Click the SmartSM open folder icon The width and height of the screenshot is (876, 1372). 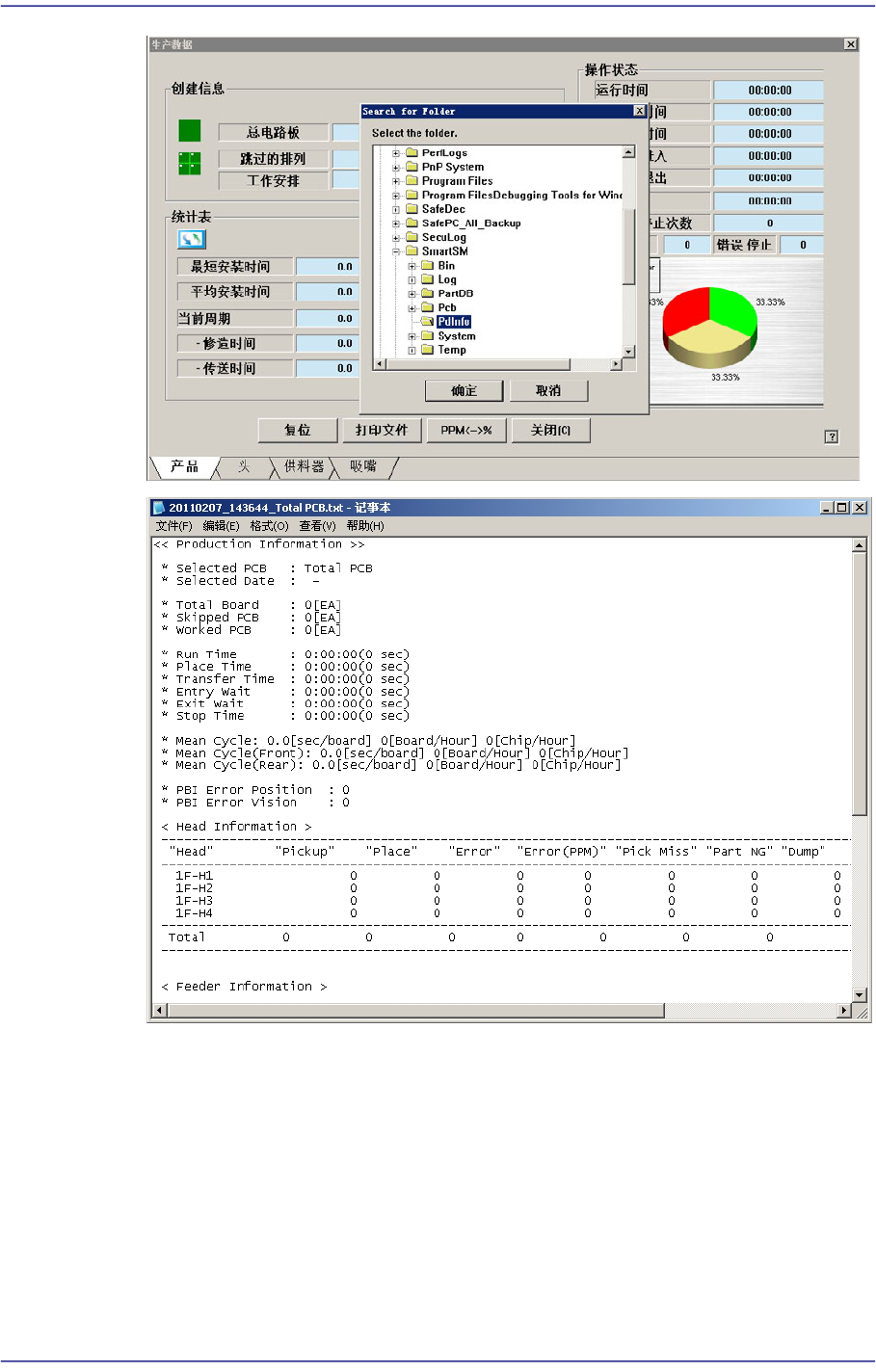412,251
